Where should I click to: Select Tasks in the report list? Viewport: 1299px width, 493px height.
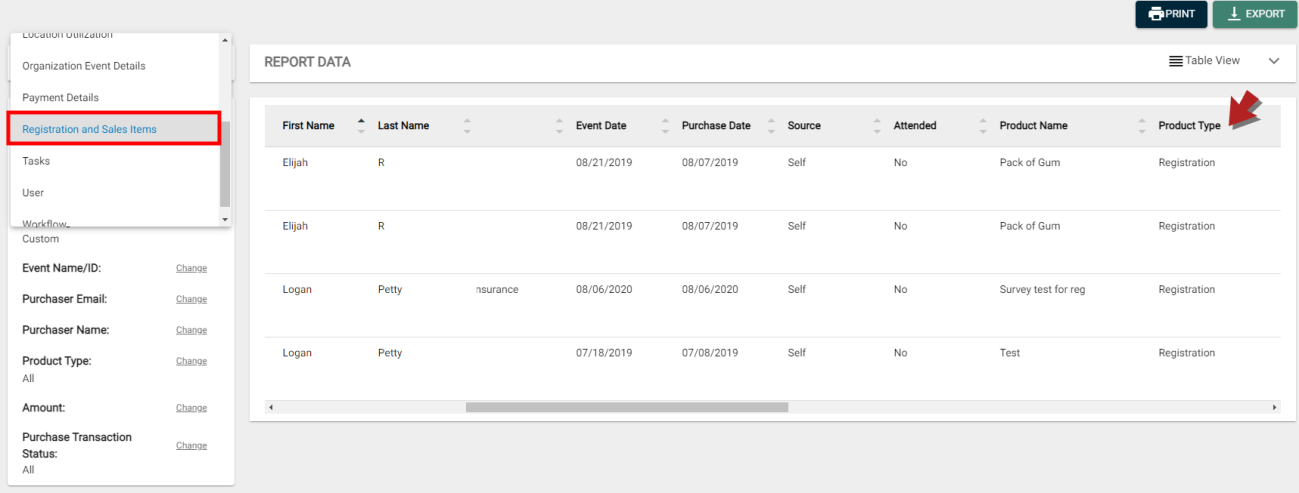click(x=114, y=161)
